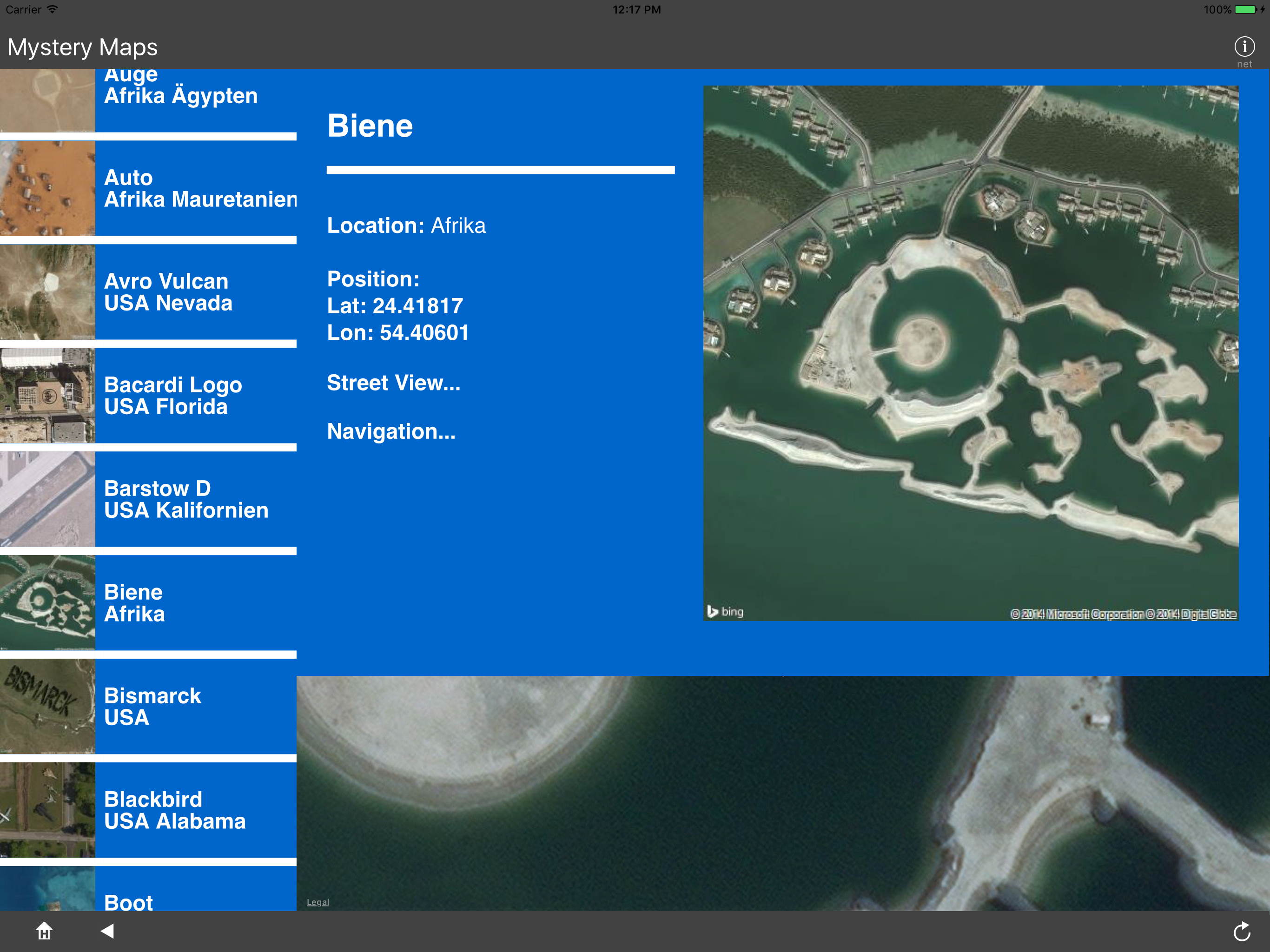Click the Bing logo on satellite image
Screen dimensions: 1270x952
click(725, 612)
